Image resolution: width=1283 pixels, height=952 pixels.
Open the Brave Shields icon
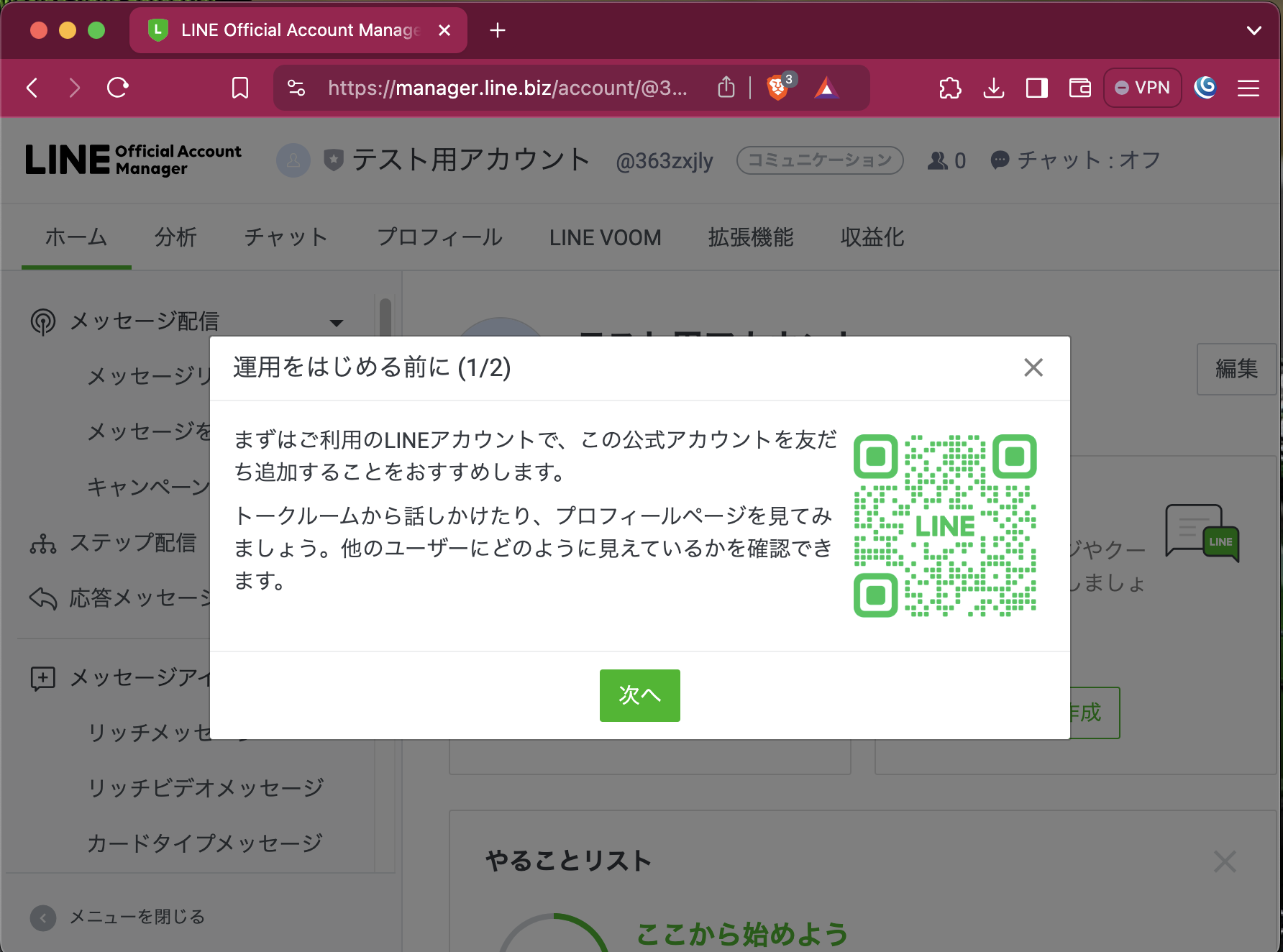coord(777,87)
